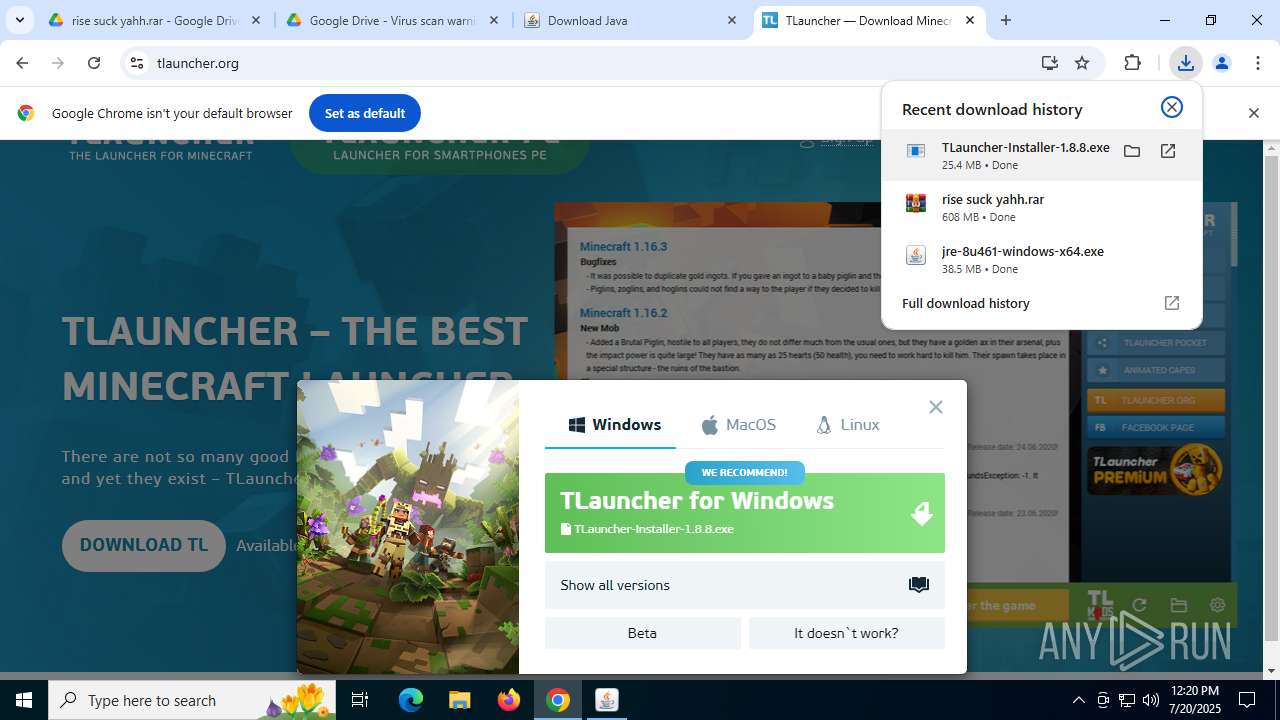
Task: Bookmark this page with the star
Action: tap(1082, 63)
